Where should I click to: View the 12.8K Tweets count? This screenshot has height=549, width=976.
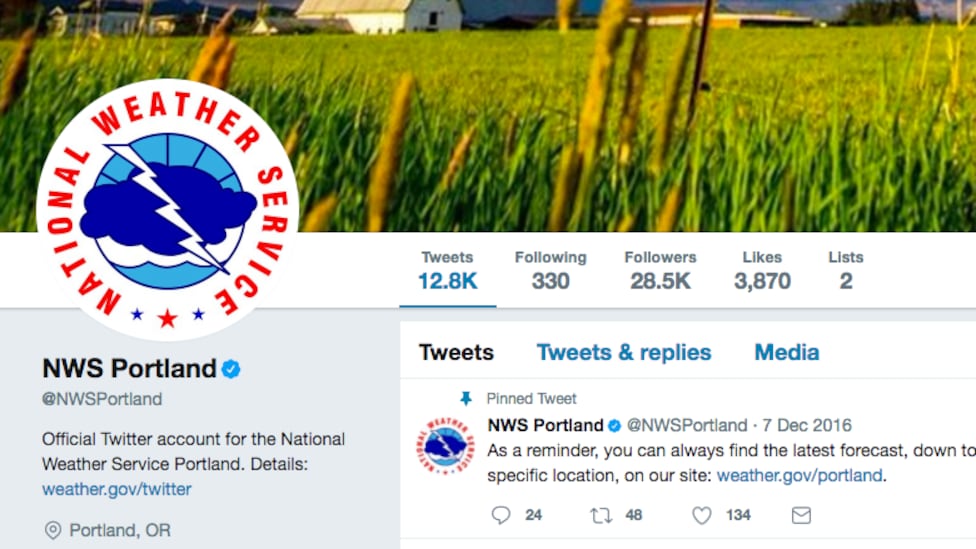tap(447, 271)
